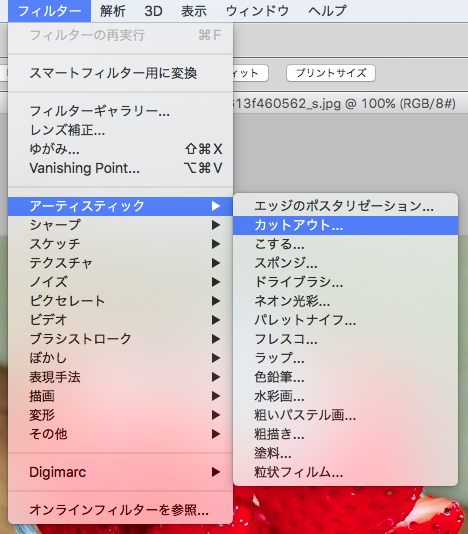Expand the スケッチ submenu
468x534 pixels.
(x=121, y=244)
